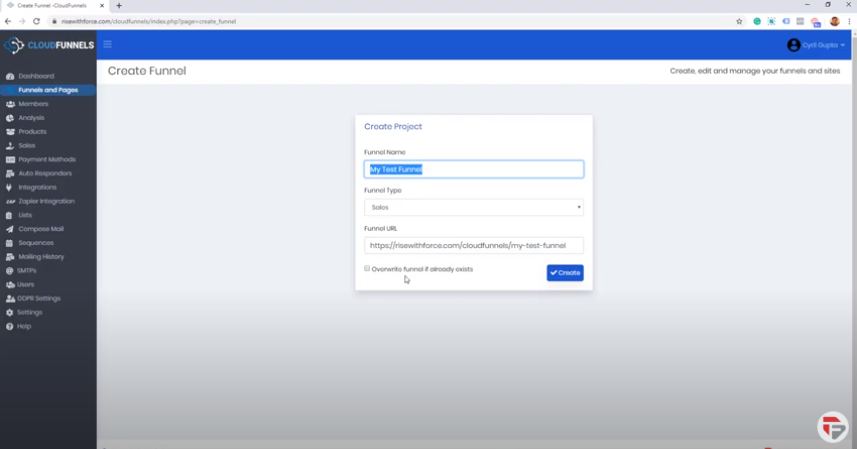Toggle the hamburger menu icon
This screenshot has width=857, height=449.
pos(108,44)
